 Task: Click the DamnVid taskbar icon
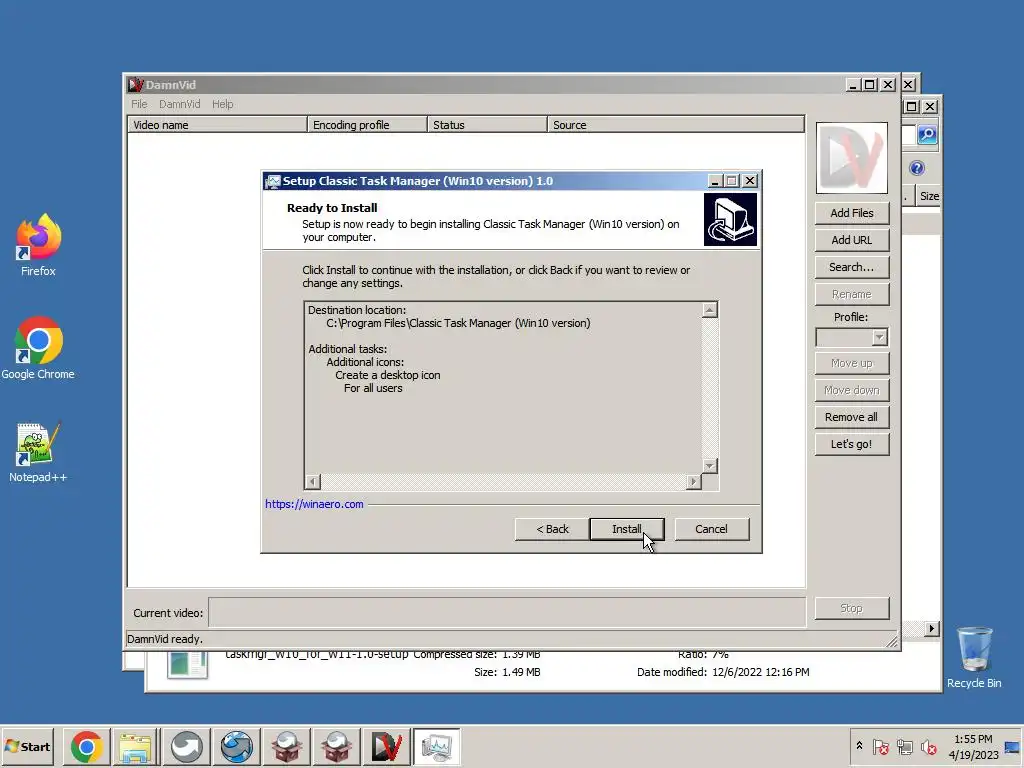(x=387, y=746)
